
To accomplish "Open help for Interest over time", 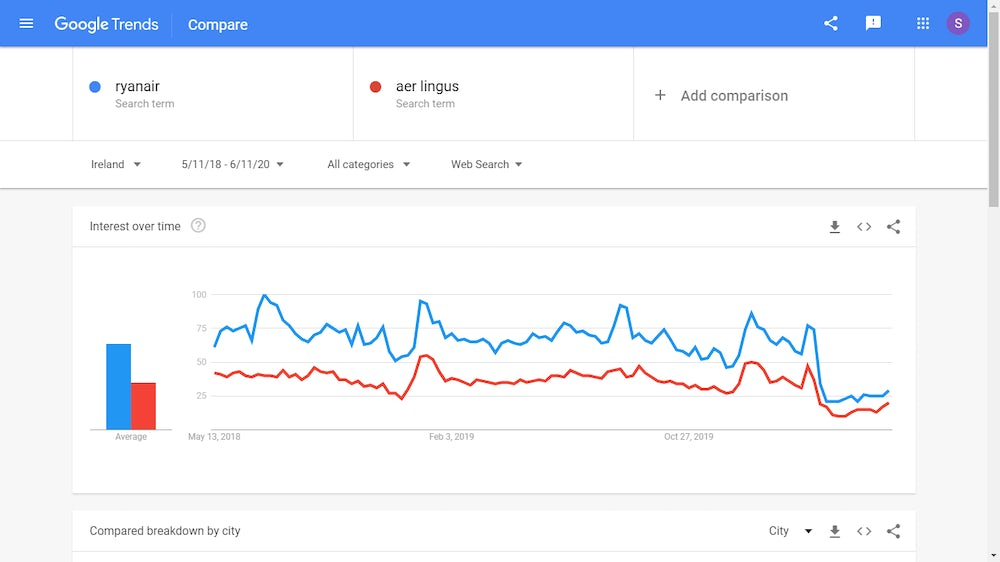I will [198, 226].
